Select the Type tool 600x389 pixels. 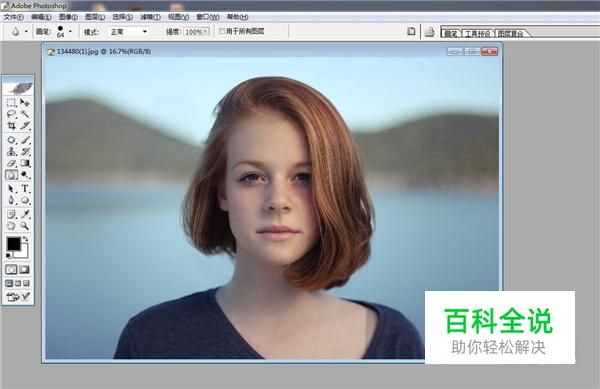(25, 189)
